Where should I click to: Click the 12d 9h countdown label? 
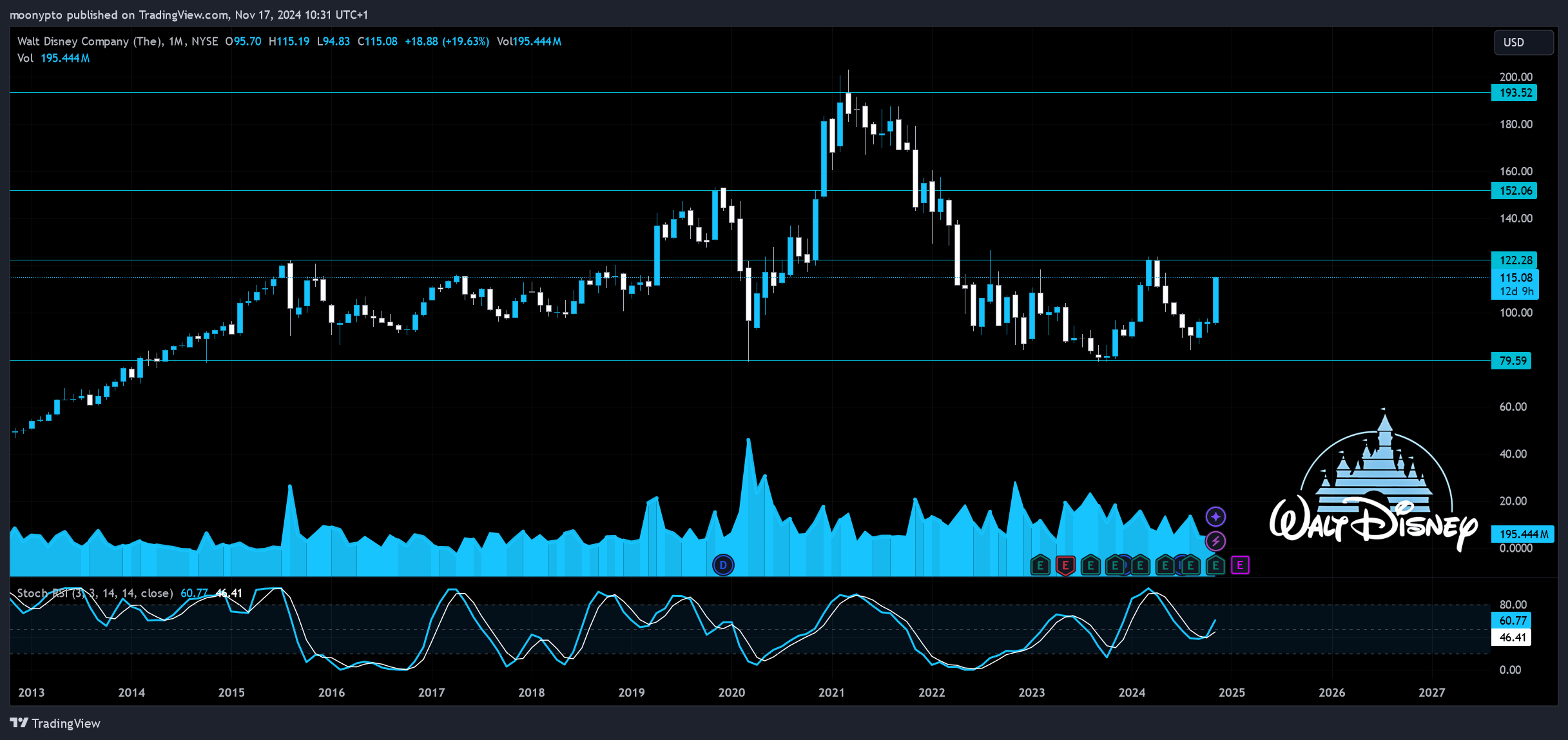tap(1515, 291)
